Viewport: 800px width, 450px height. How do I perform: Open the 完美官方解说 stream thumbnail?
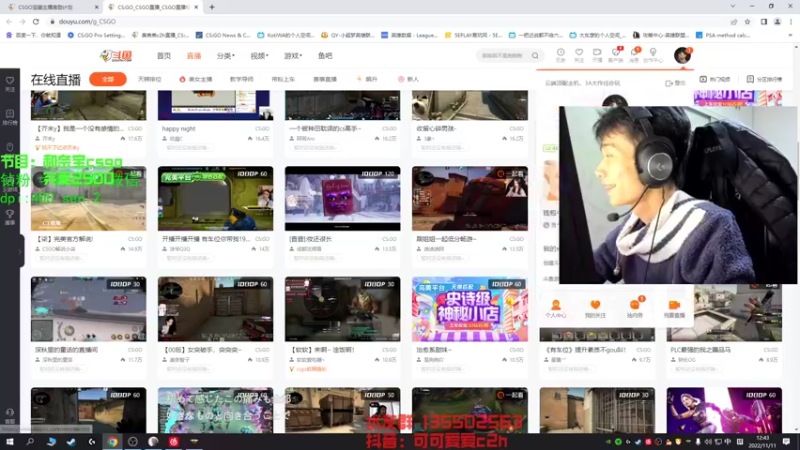pyautogui.click(x=88, y=198)
